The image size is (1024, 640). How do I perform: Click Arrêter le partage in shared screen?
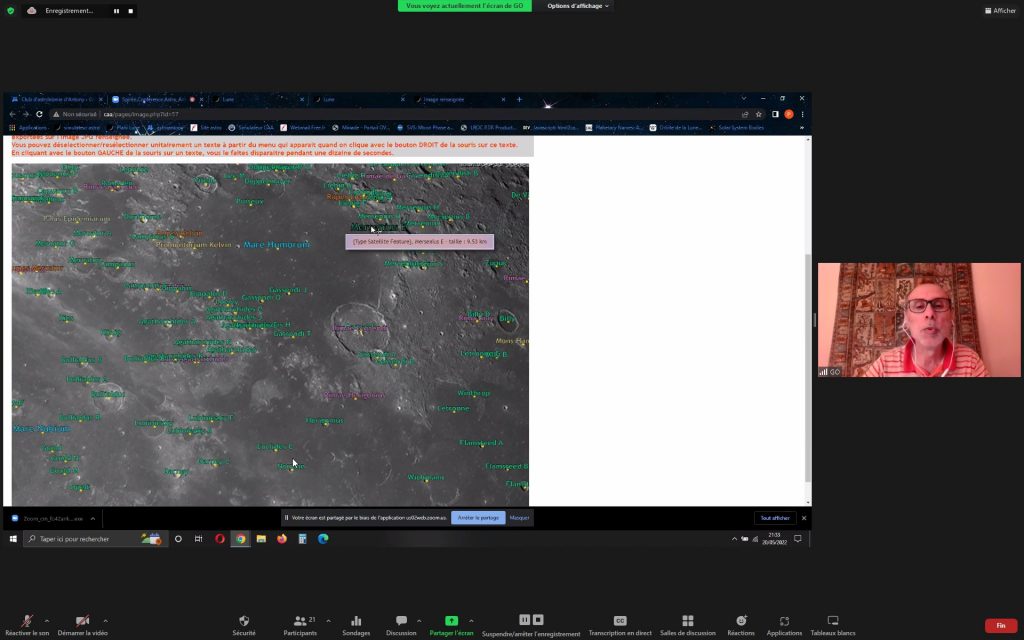pyautogui.click(x=478, y=518)
